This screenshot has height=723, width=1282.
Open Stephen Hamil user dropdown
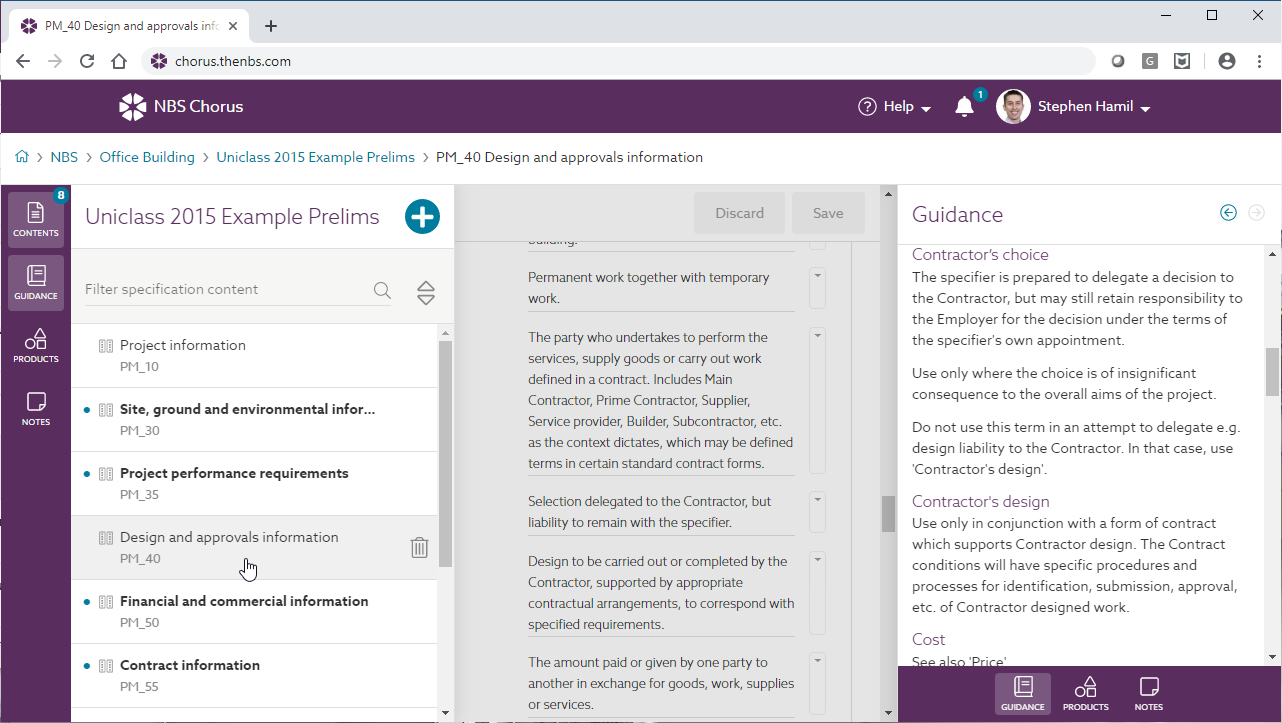pos(1094,107)
